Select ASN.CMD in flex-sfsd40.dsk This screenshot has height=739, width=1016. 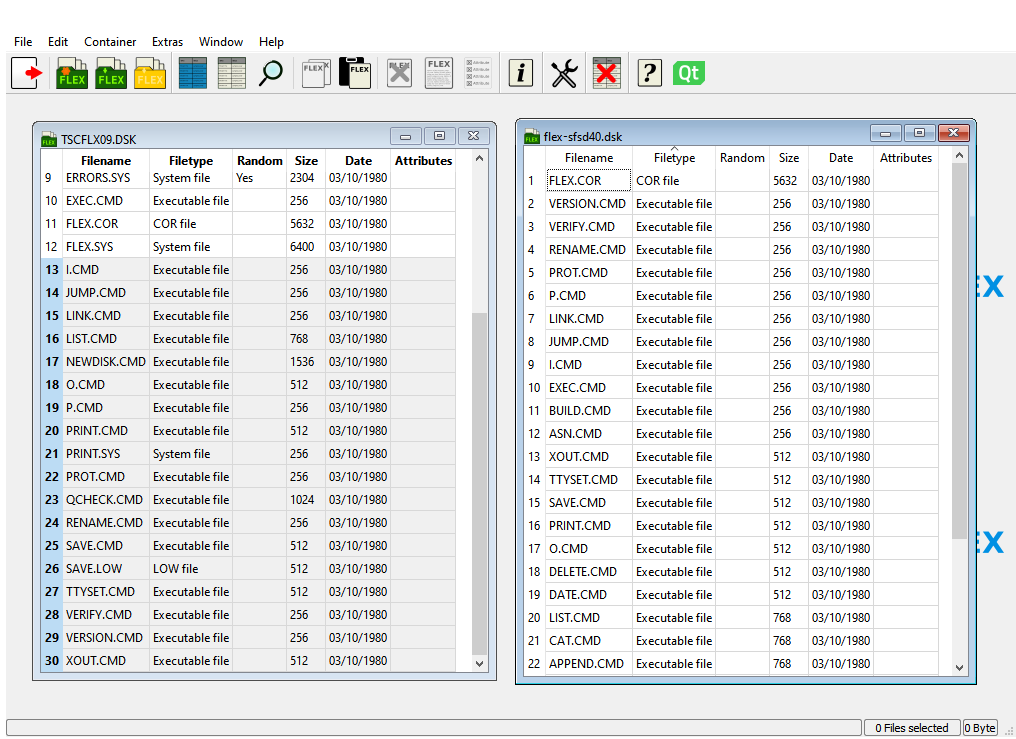[588, 433]
